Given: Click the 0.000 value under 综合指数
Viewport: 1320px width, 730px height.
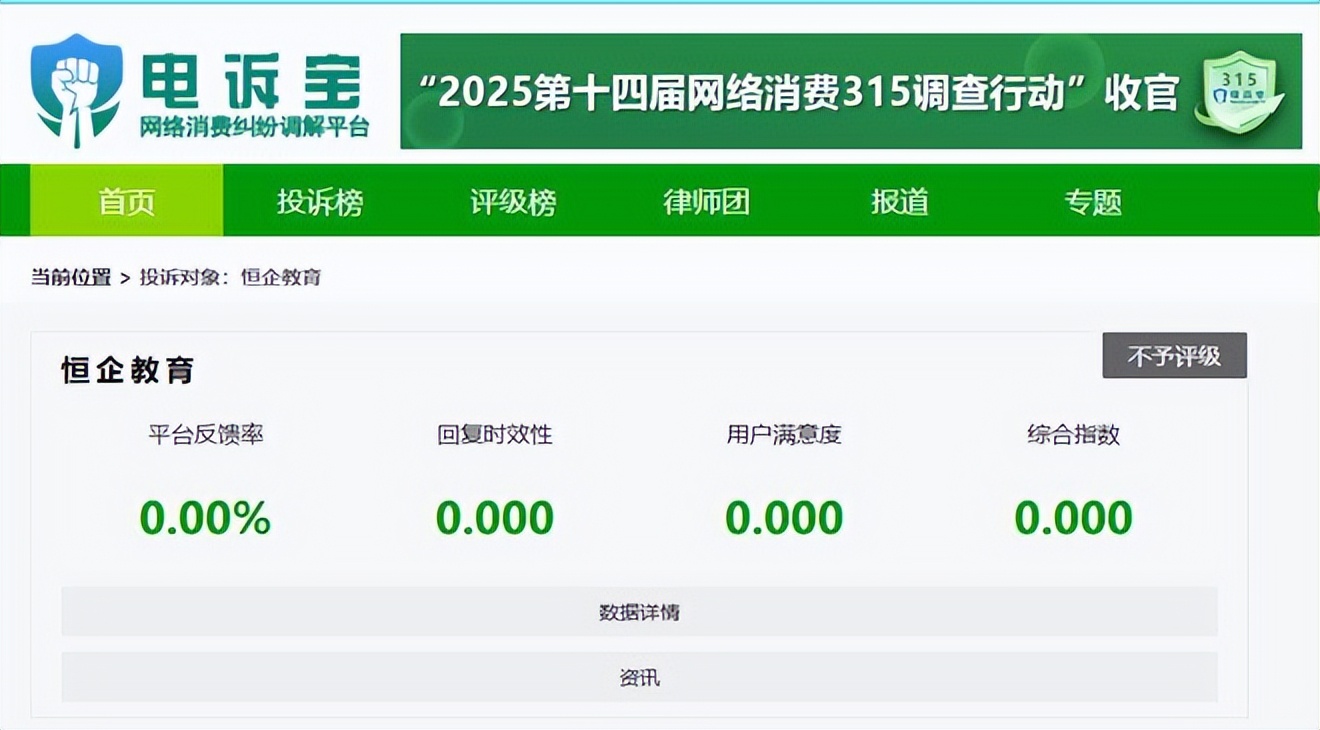Looking at the screenshot, I should point(1073,518).
